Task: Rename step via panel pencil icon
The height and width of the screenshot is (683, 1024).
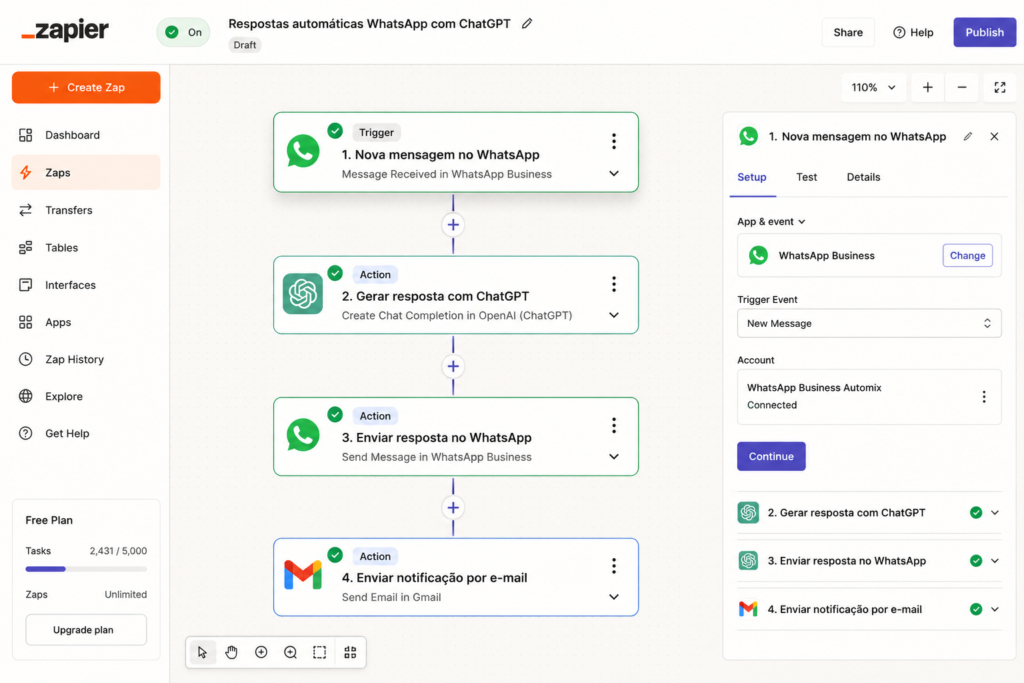Action: pos(968,136)
